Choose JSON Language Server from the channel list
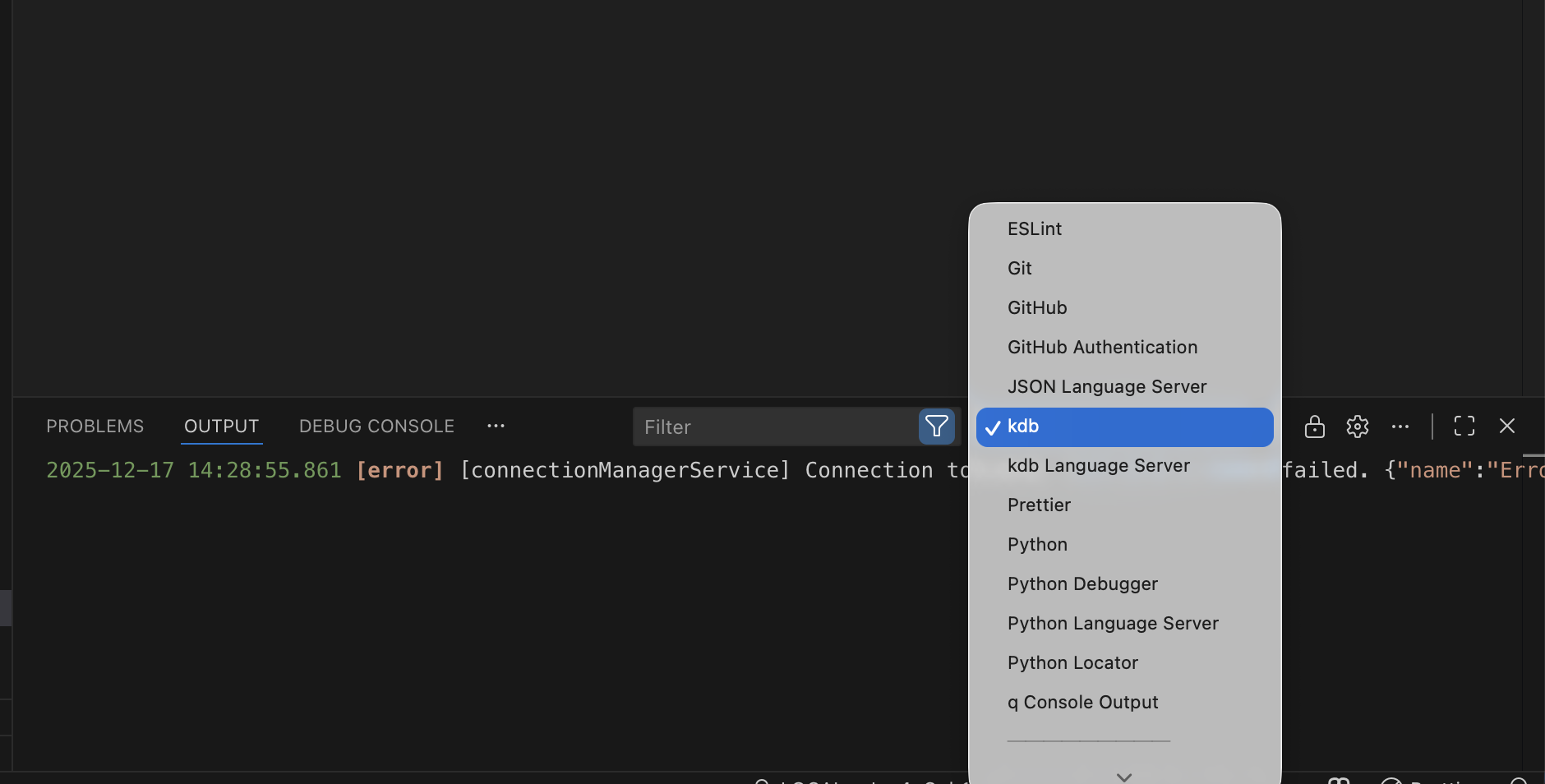The height and width of the screenshot is (784, 1545). point(1106,386)
